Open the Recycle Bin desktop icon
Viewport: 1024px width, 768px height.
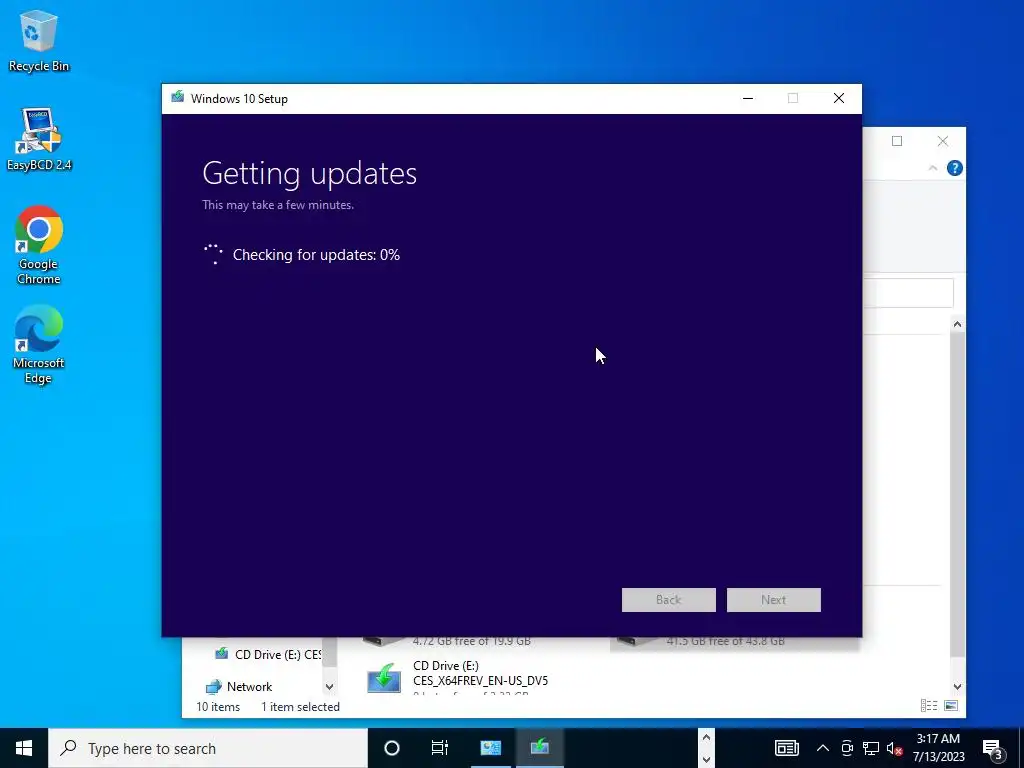coord(39,40)
